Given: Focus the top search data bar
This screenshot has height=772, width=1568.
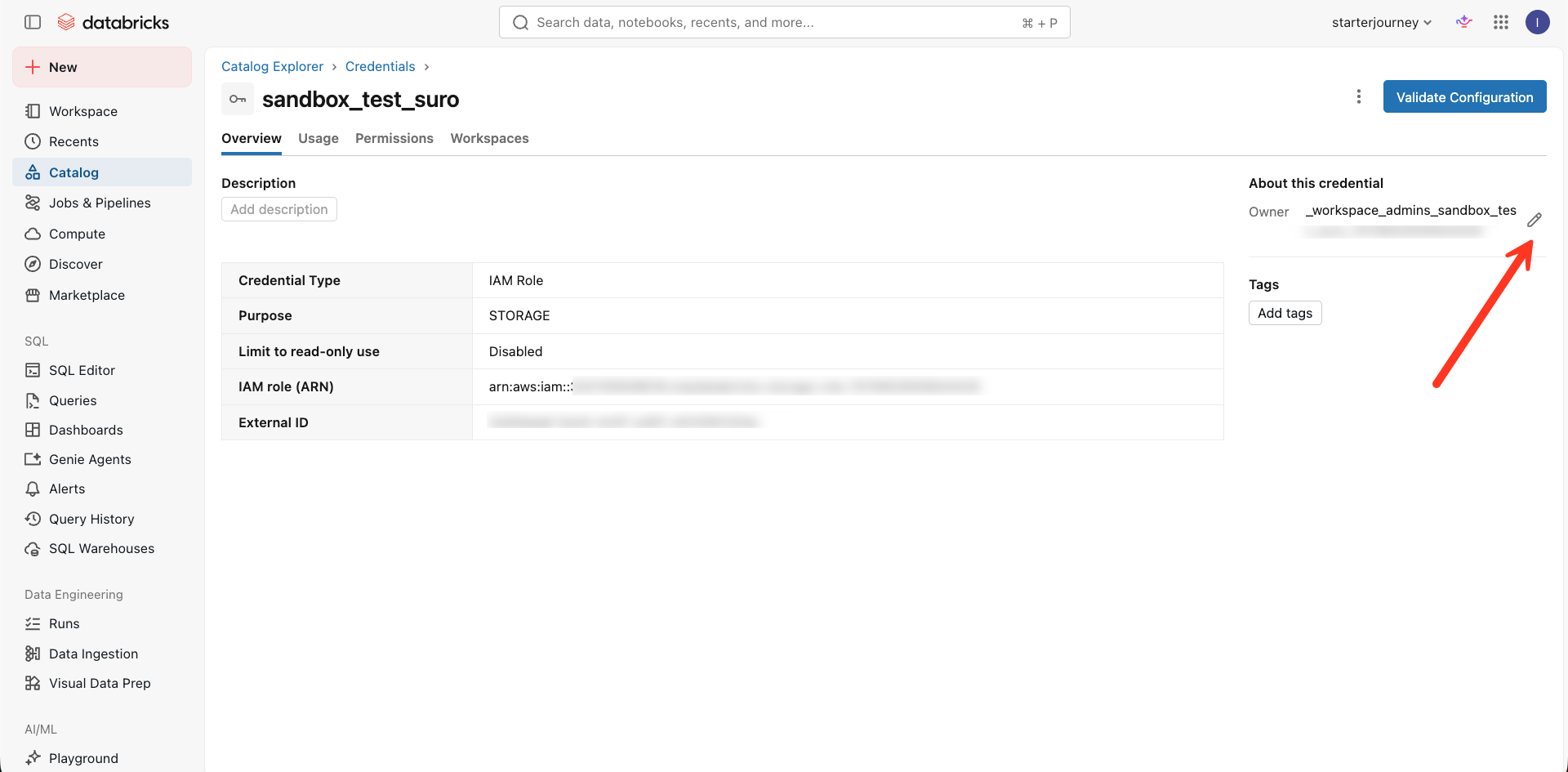Looking at the screenshot, I should tap(784, 22).
